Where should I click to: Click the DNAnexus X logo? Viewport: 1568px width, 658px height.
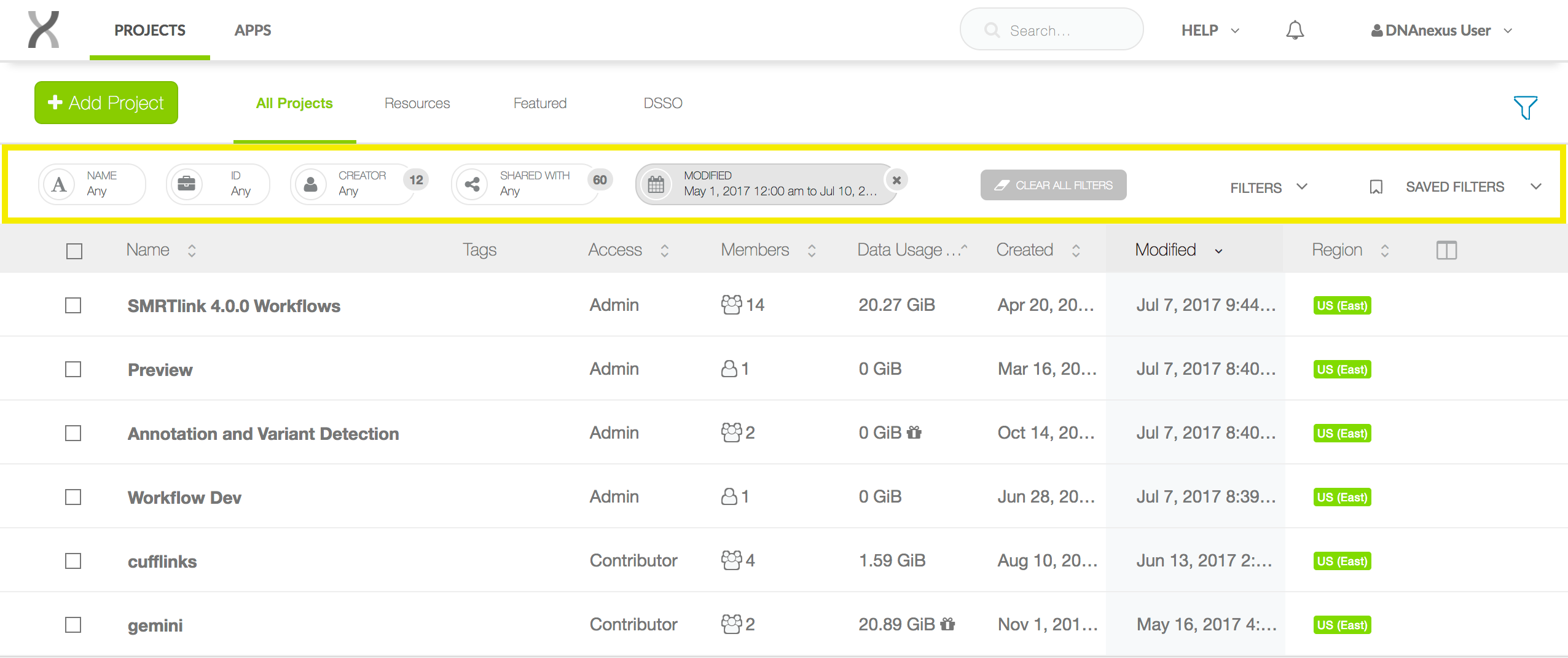[44, 29]
